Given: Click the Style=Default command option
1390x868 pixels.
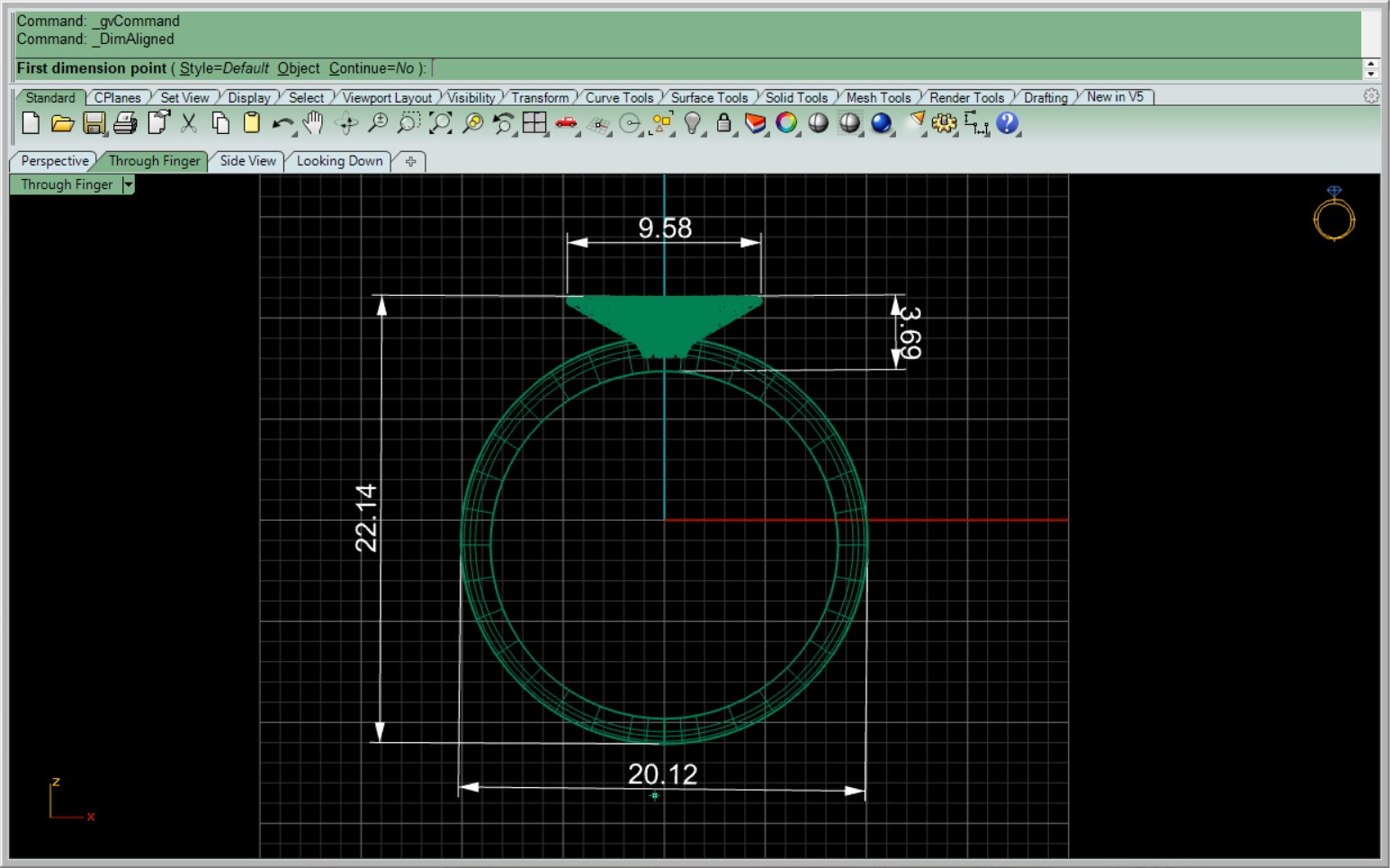Looking at the screenshot, I should [x=224, y=68].
